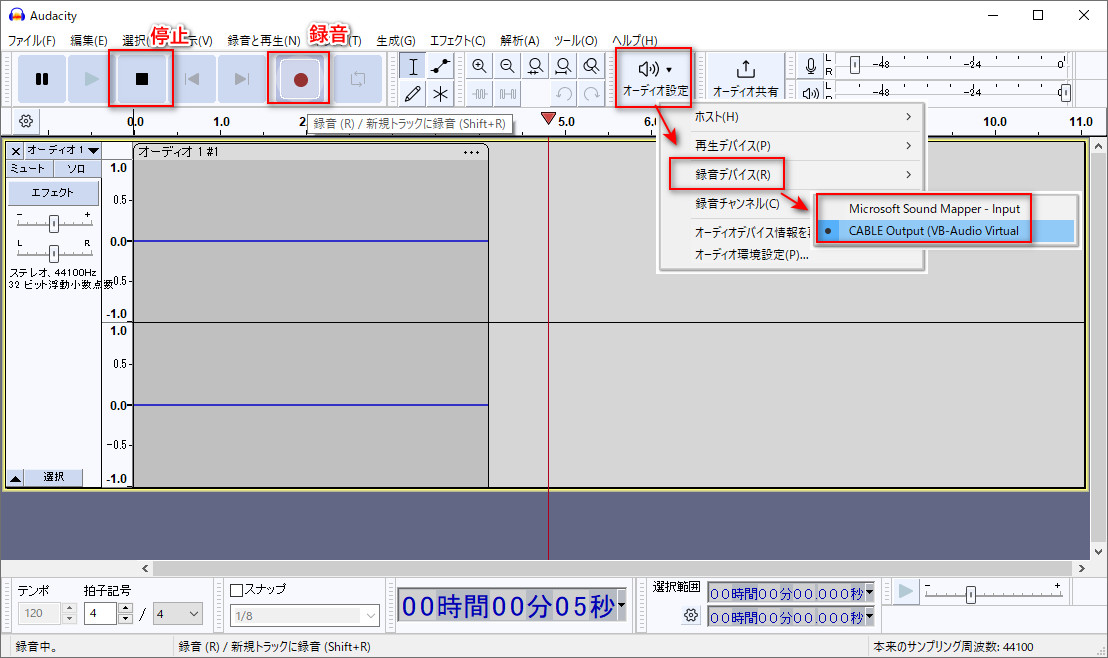Viewport: 1108px width, 658px height.
Task: Click the Pause transport button
Action: 42,79
